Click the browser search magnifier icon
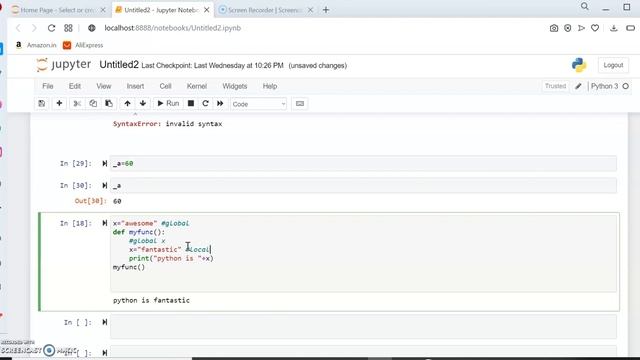640x360 pixels. pos(585,7)
